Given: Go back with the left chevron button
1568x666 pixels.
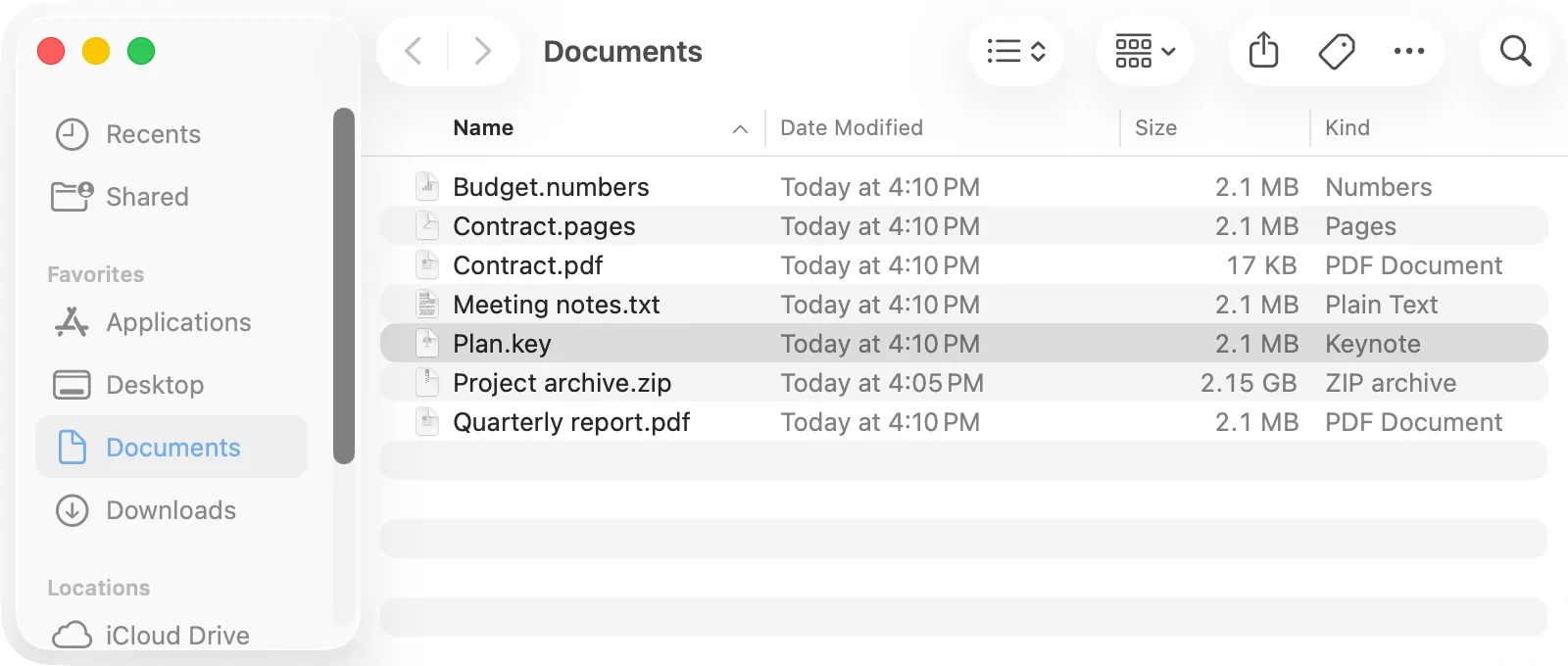Looking at the screenshot, I should pyautogui.click(x=414, y=51).
